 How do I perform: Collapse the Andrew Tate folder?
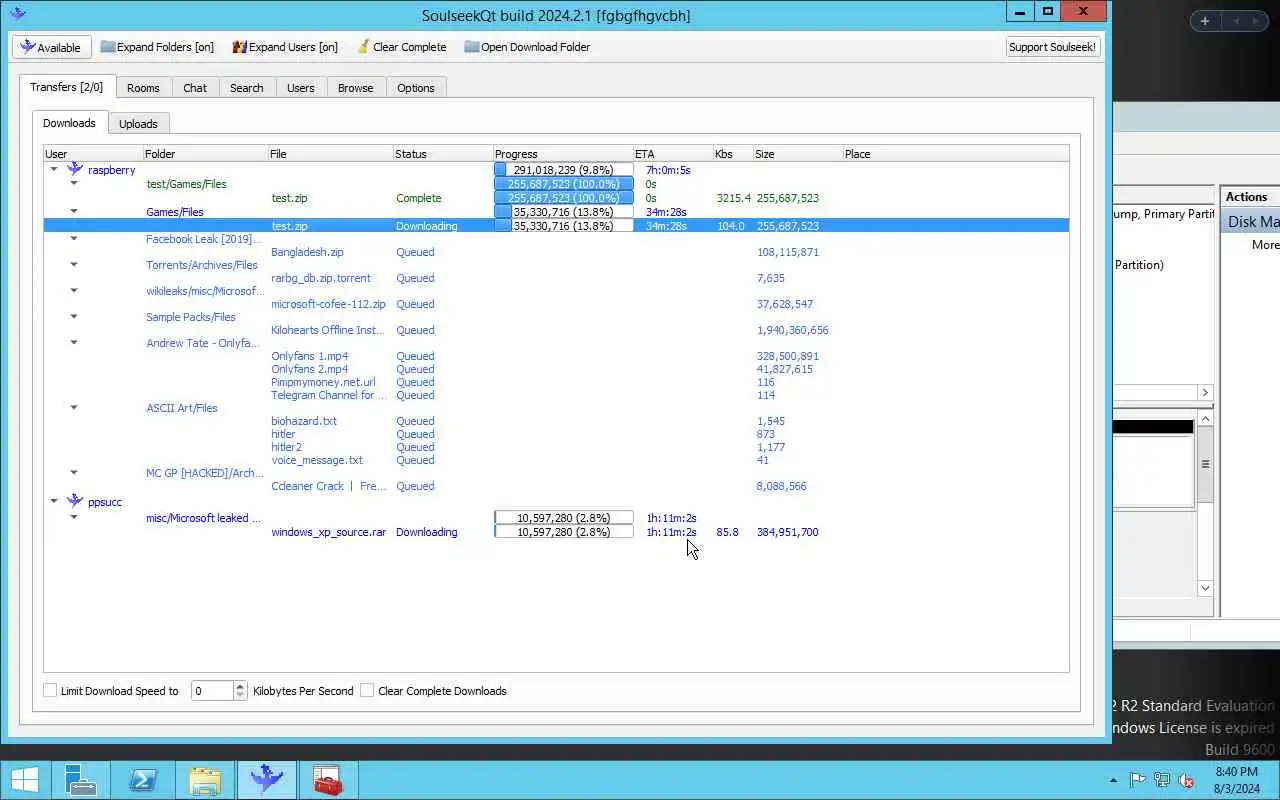(x=74, y=342)
